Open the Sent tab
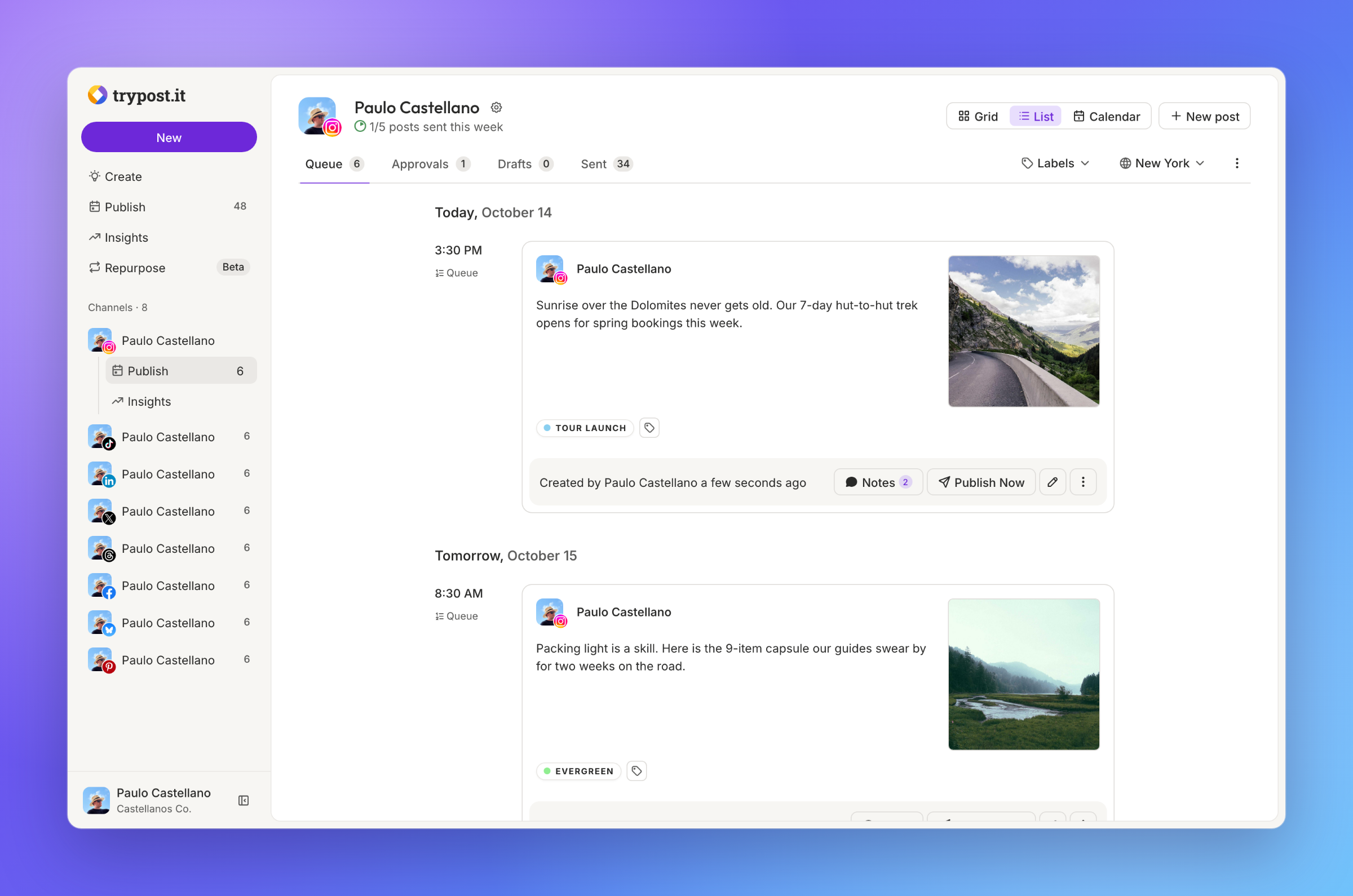Image resolution: width=1353 pixels, height=896 pixels. point(607,165)
